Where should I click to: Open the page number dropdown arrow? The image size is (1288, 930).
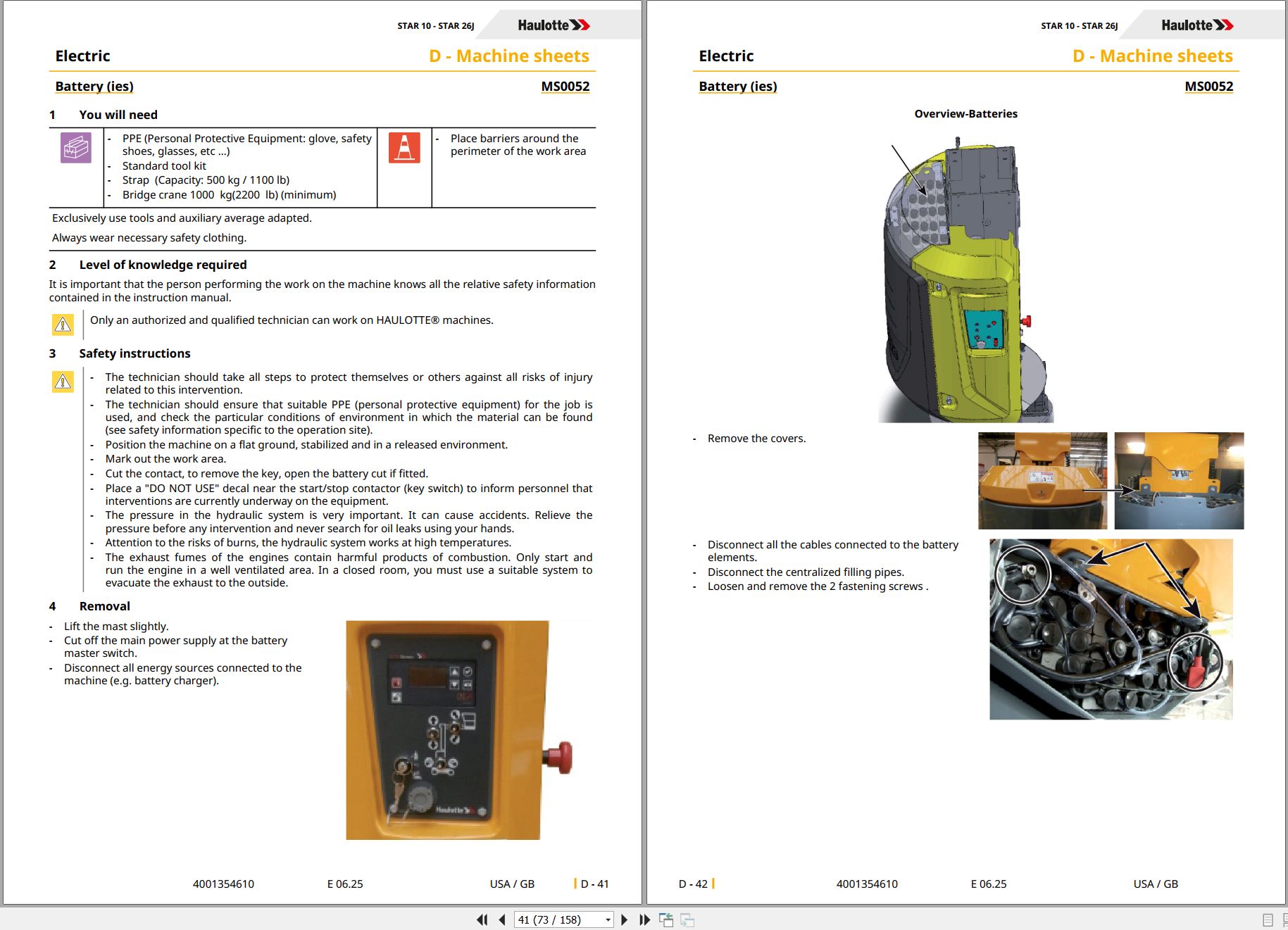click(608, 919)
